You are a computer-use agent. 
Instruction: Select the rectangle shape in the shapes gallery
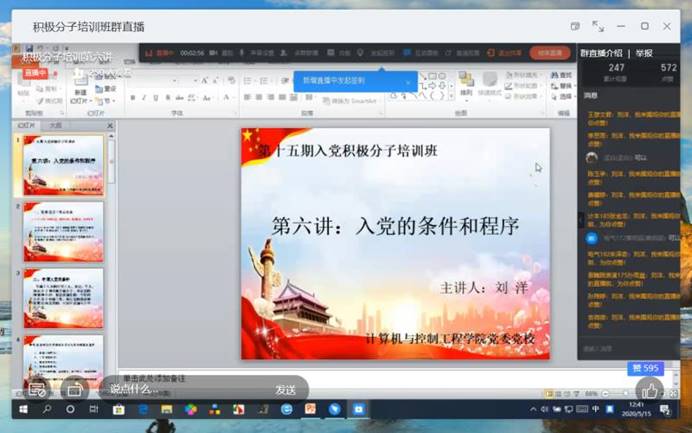point(432,76)
